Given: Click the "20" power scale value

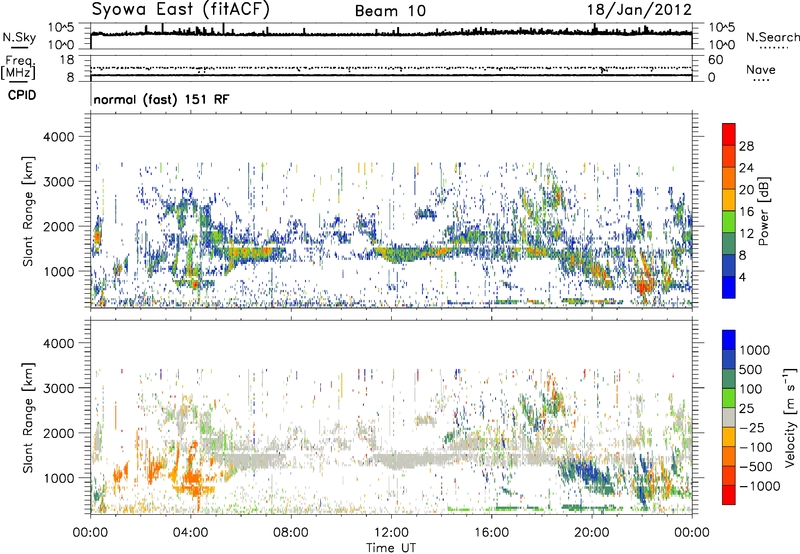Looking at the screenshot, I should pyautogui.click(x=746, y=190).
